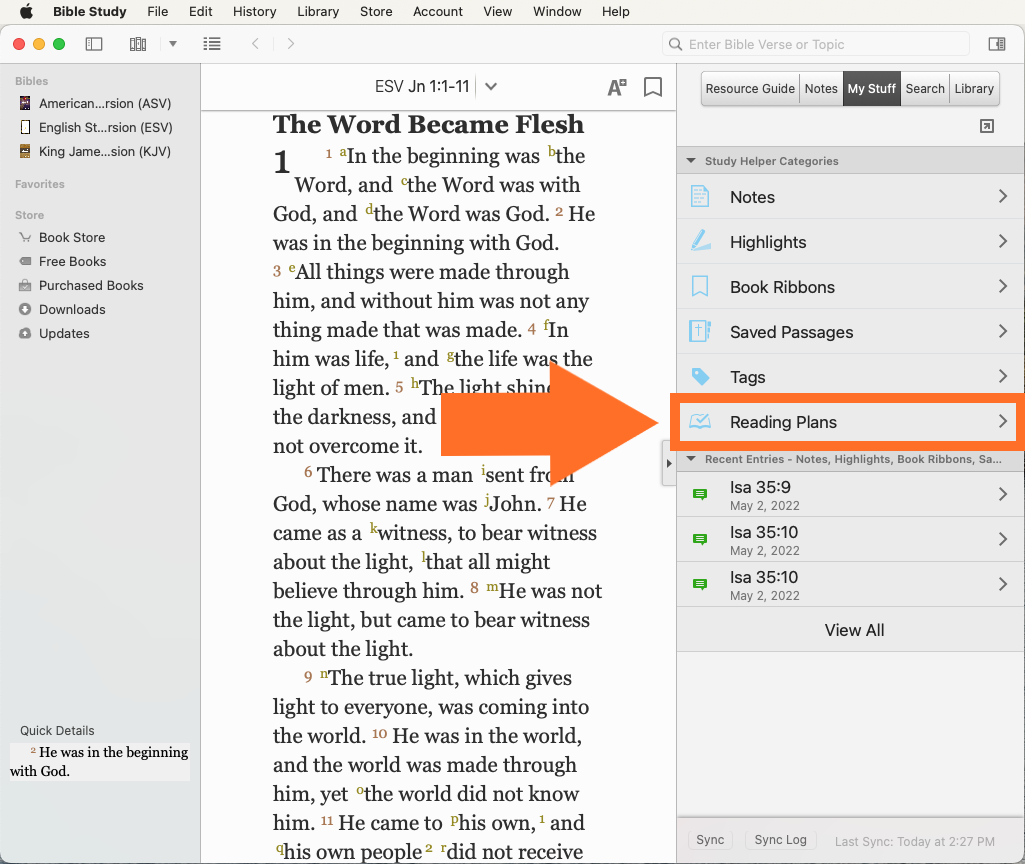The image size is (1025, 864).
Task: Click the table of contents list icon
Action: [212, 44]
